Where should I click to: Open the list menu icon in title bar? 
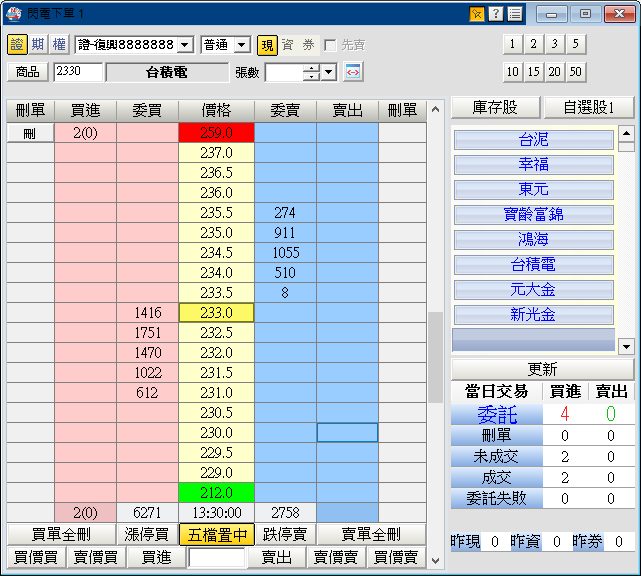point(514,14)
